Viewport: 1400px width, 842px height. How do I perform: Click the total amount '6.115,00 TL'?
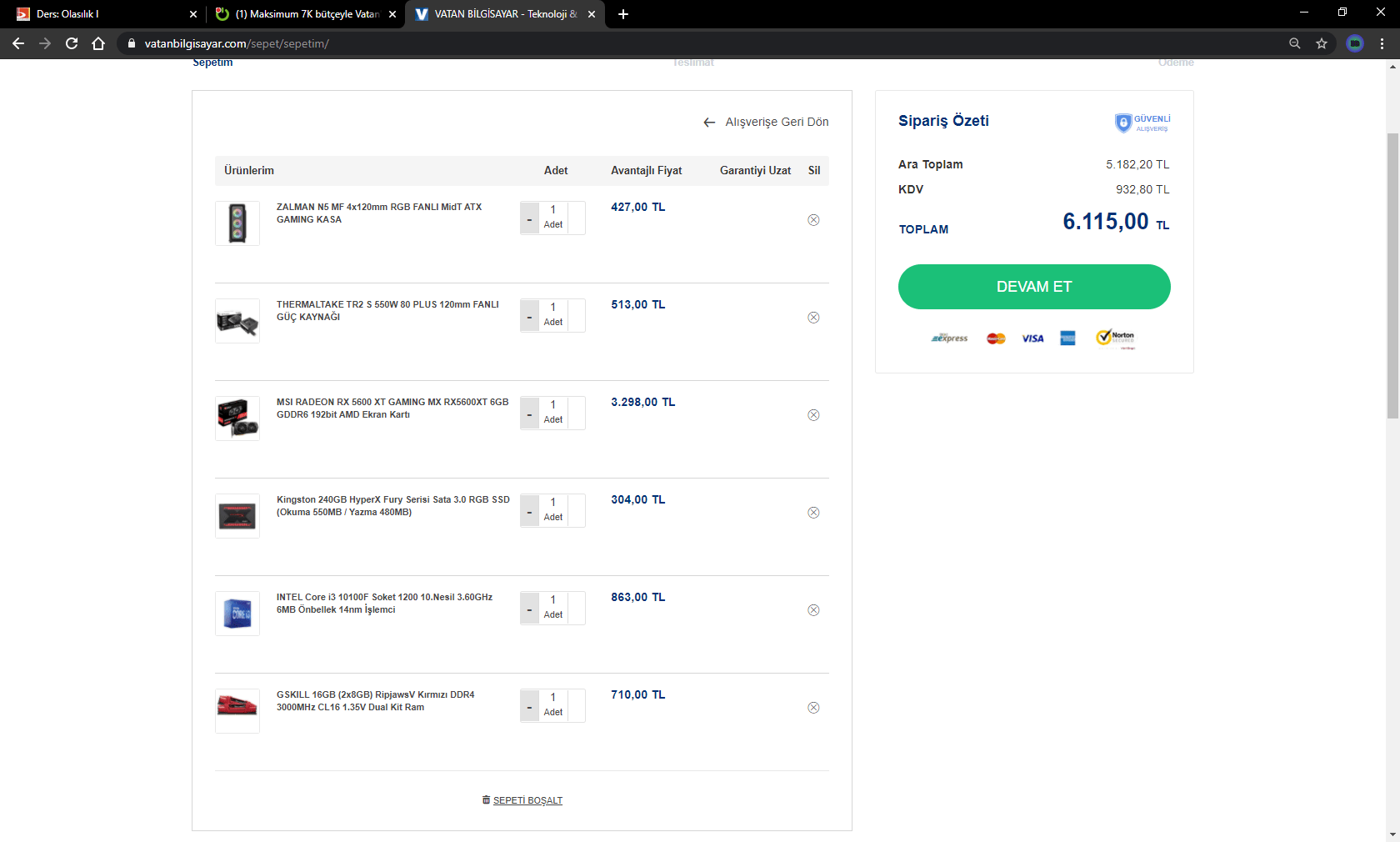pyautogui.click(x=1116, y=222)
